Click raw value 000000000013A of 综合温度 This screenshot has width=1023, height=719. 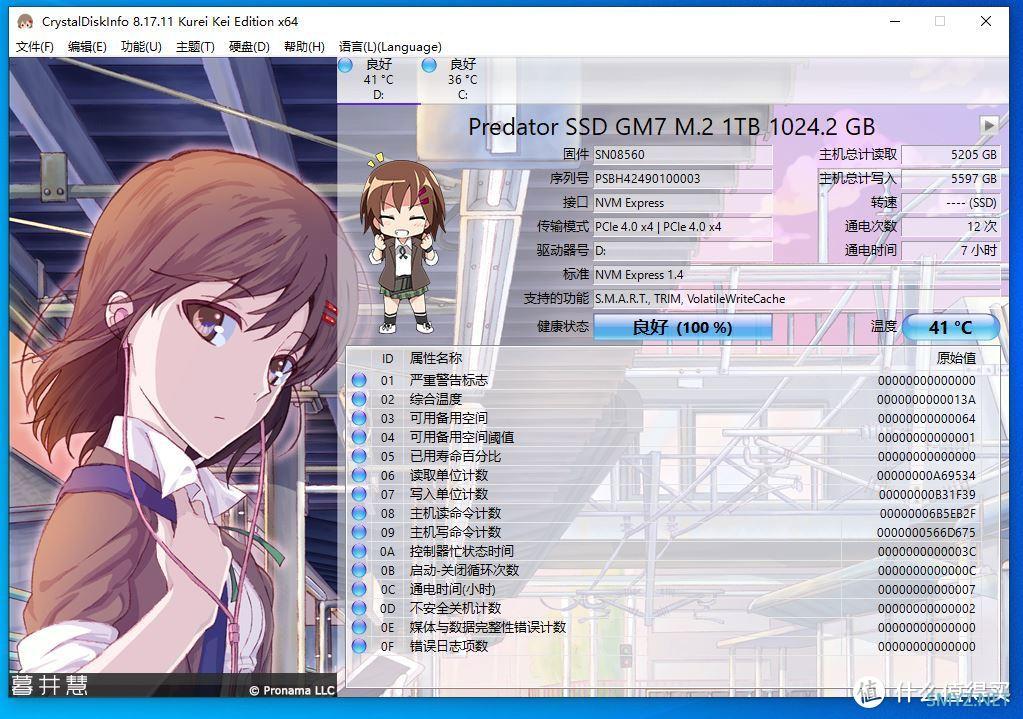[926, 399]
